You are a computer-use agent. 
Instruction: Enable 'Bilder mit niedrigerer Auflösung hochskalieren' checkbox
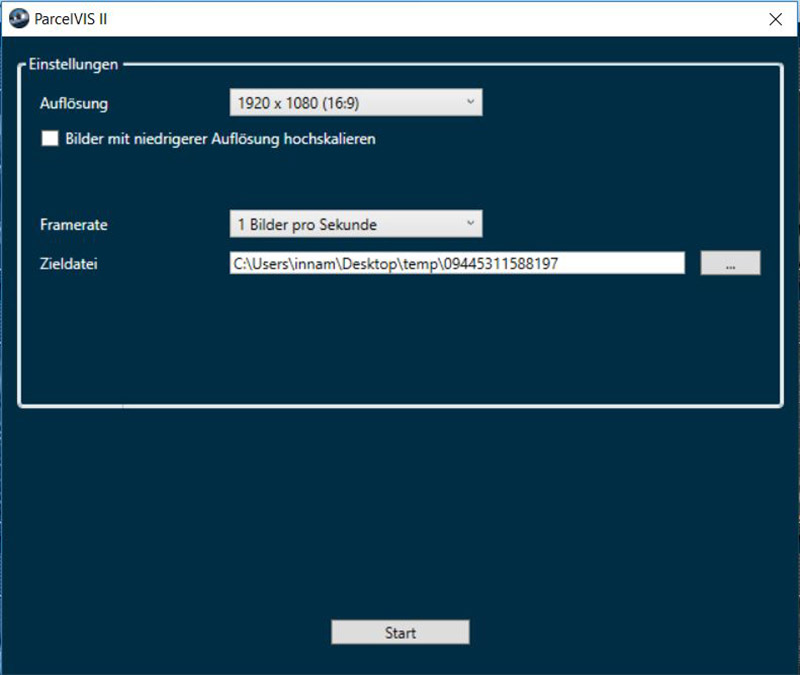point(50,138)
